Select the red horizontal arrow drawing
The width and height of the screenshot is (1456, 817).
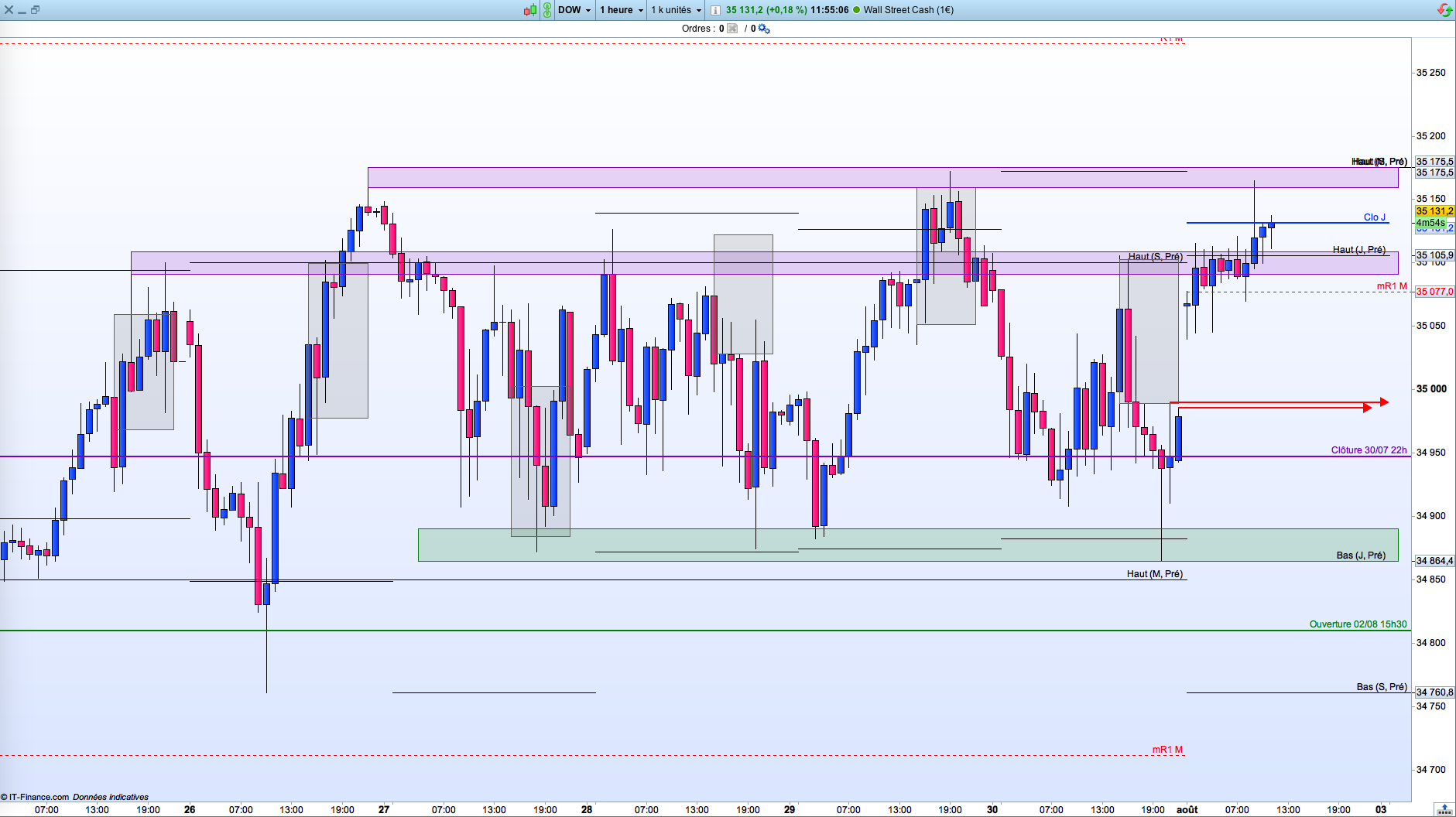click(x=1279, y=404)
